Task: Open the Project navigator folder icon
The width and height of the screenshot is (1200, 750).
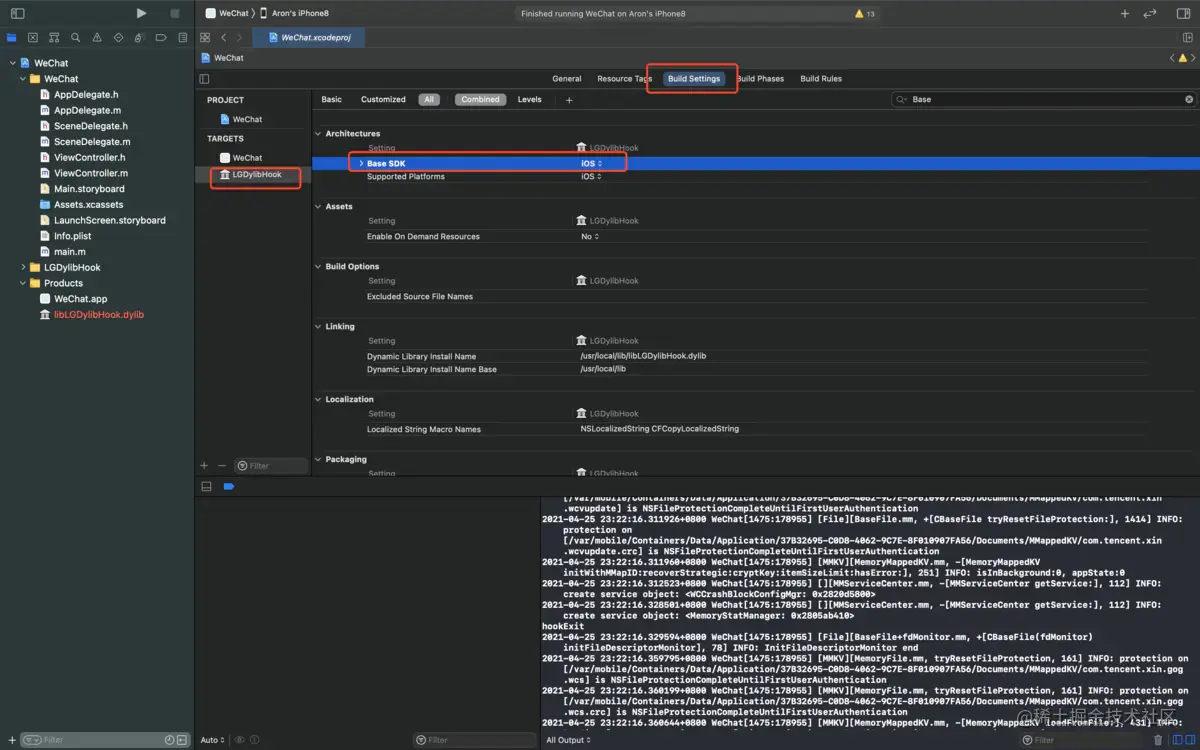Action: 12,37
